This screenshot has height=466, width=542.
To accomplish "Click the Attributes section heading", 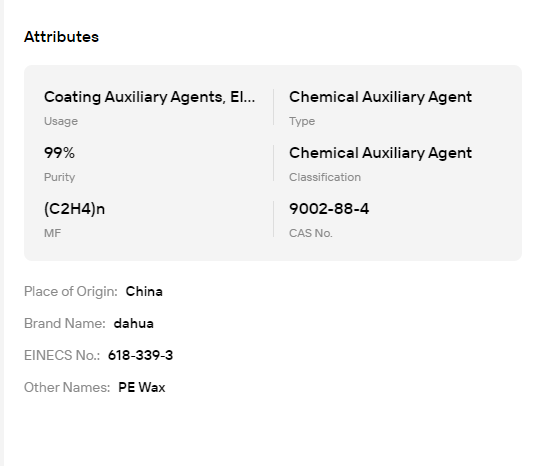I will click(61, 37).
